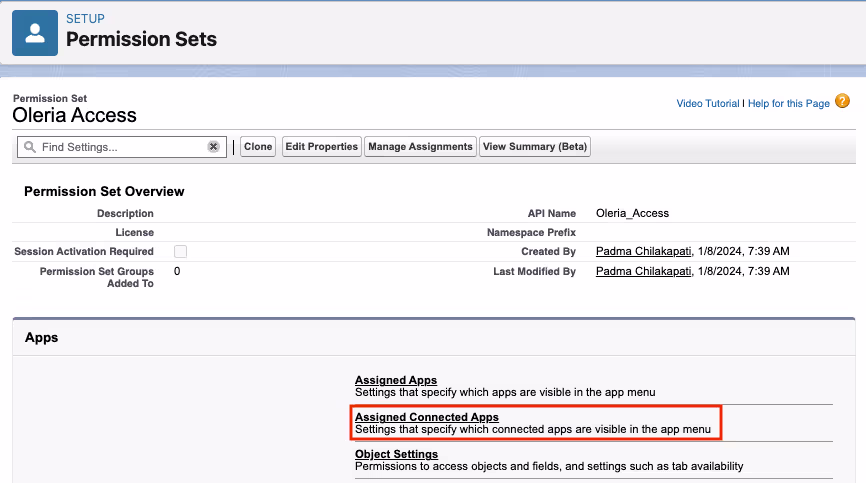
Task: Clear the Find Settings search box
Action: [213, 147]
